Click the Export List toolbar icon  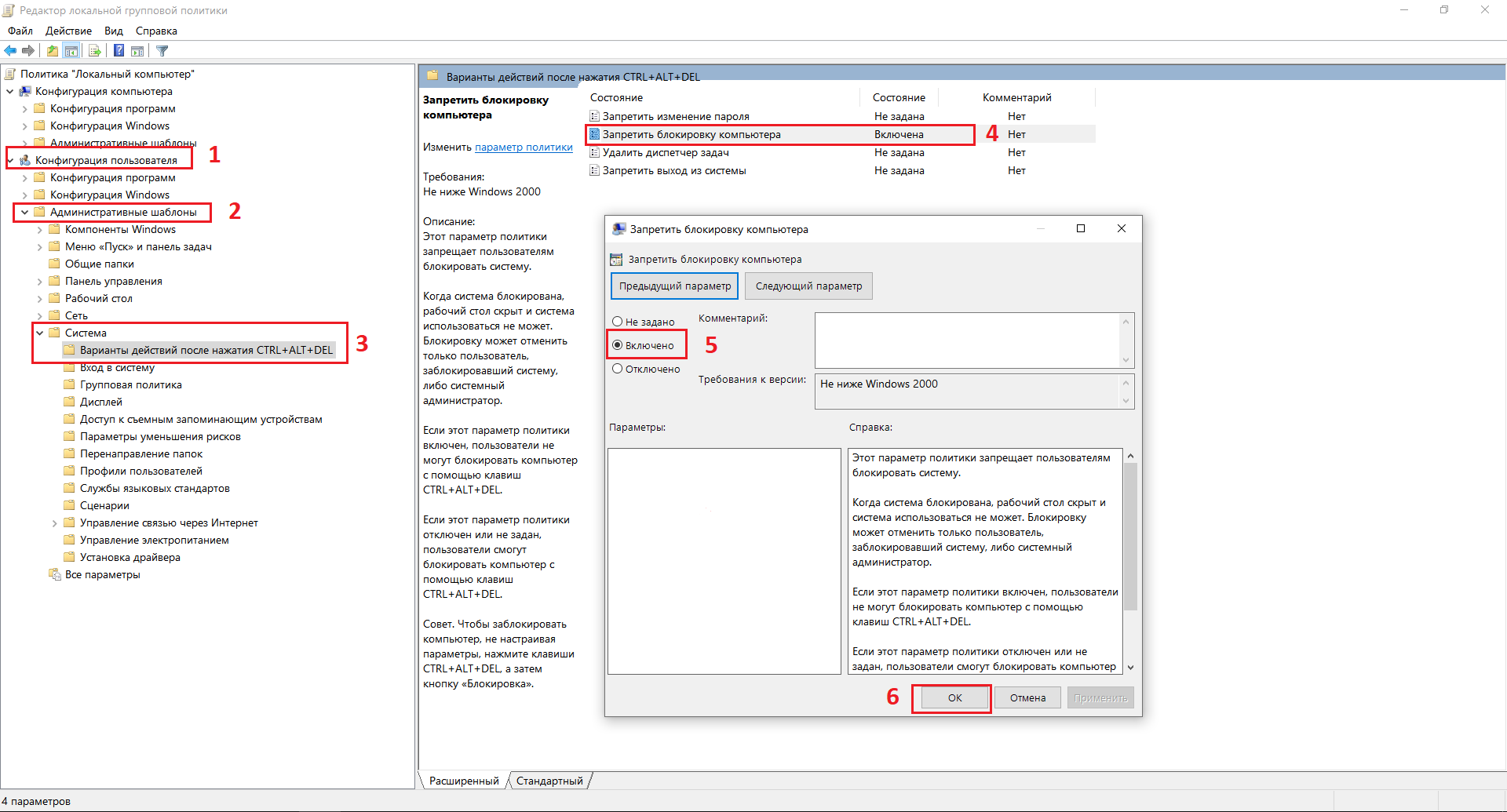coord(95,51)
